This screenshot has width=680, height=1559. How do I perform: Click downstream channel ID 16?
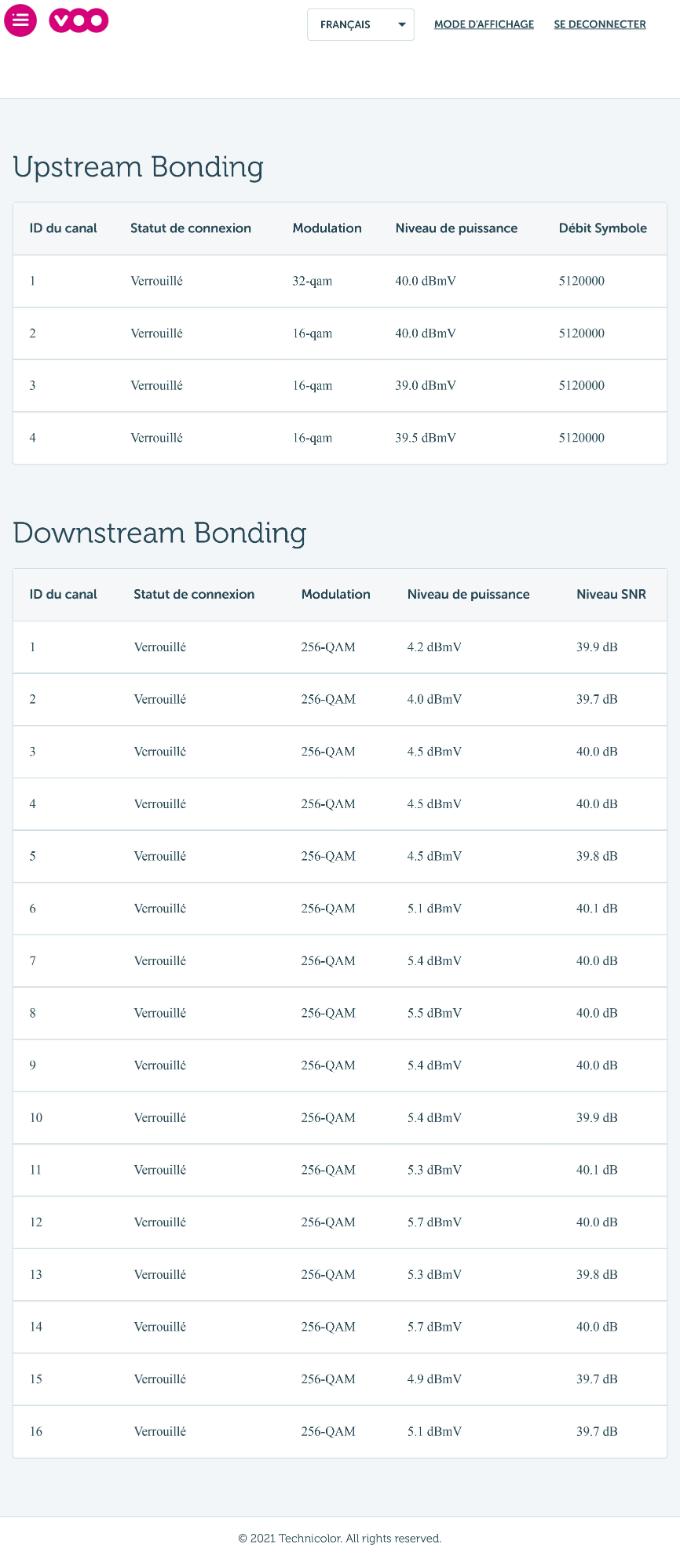tap(36, 1431)
